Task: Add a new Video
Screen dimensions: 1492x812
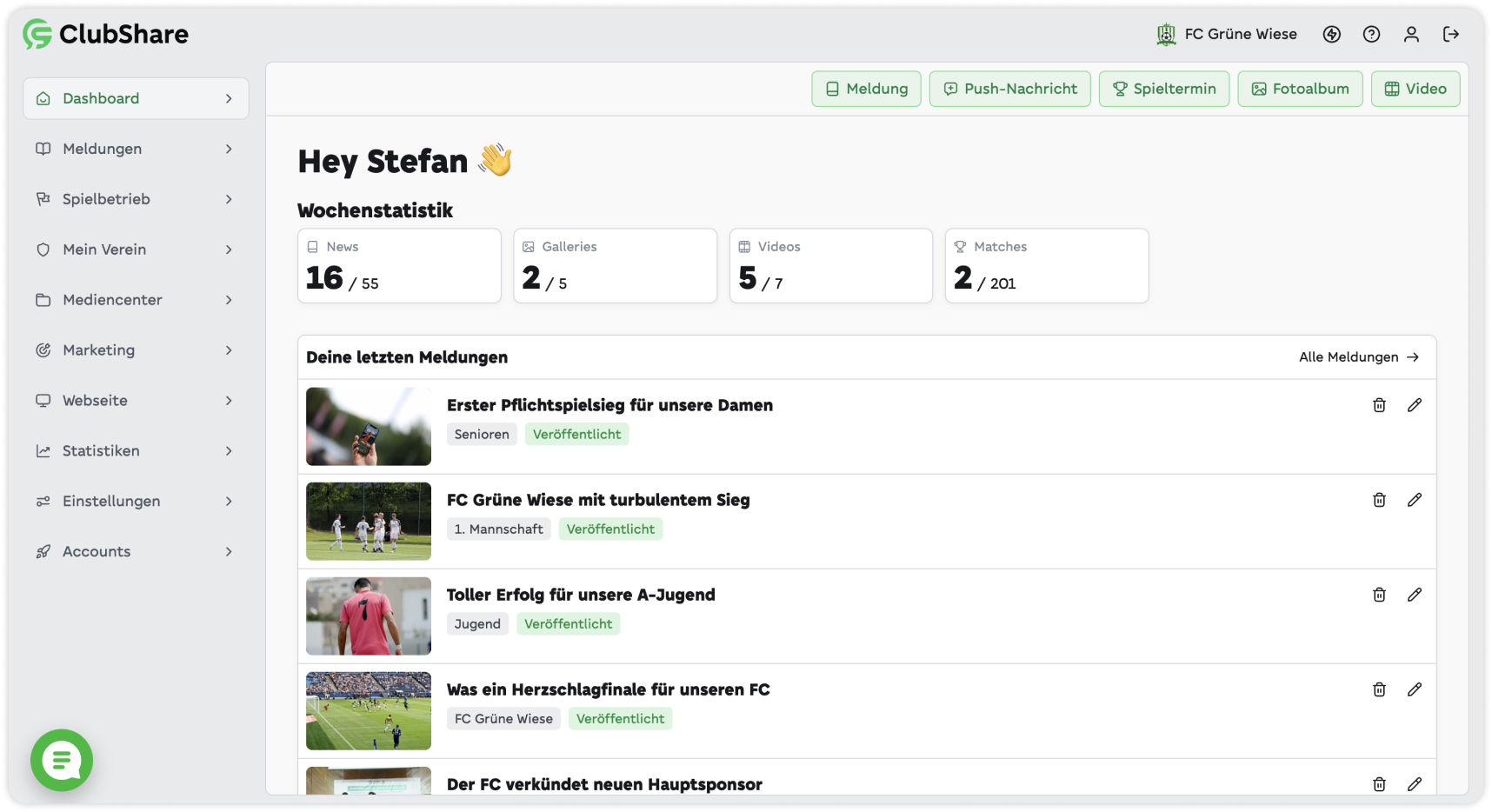Action: click(x=1415, y=89)
